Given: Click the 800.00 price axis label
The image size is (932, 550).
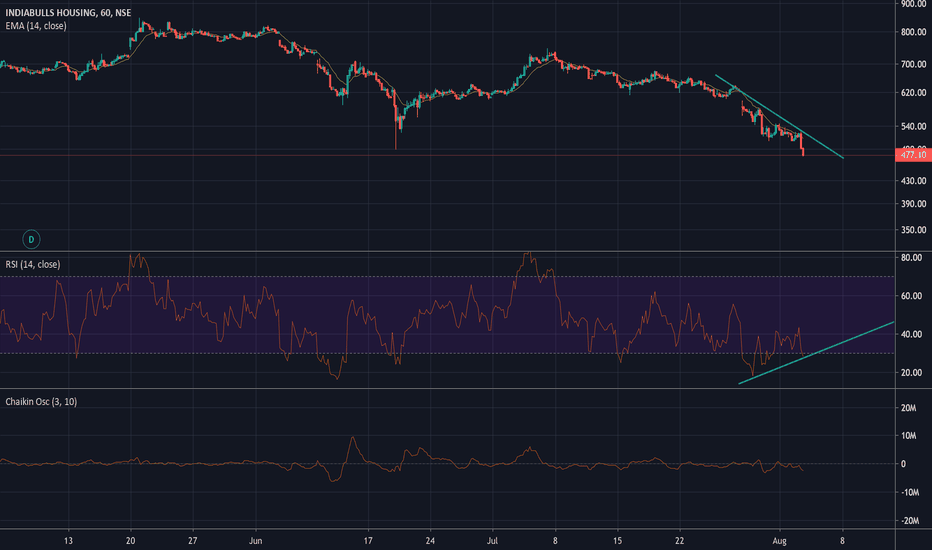Looking at the screenshot, I should pyautogui.click(x=914, y=32).
